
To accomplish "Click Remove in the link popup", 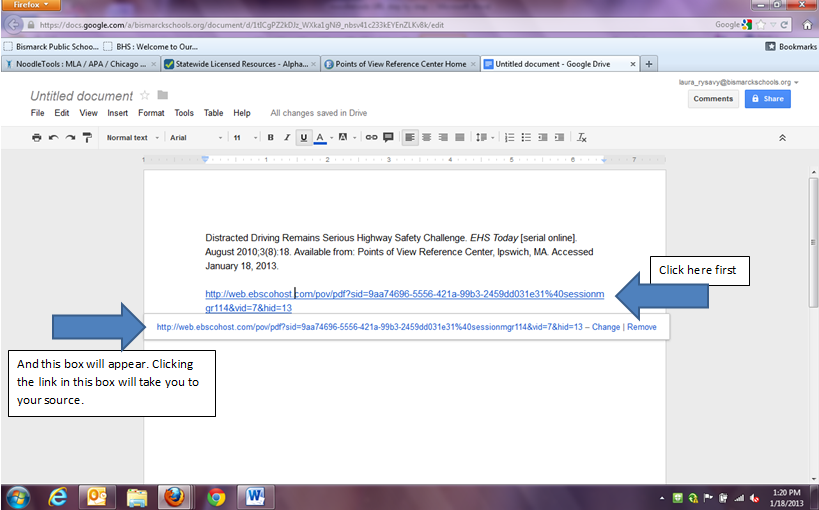I will 641,327.
